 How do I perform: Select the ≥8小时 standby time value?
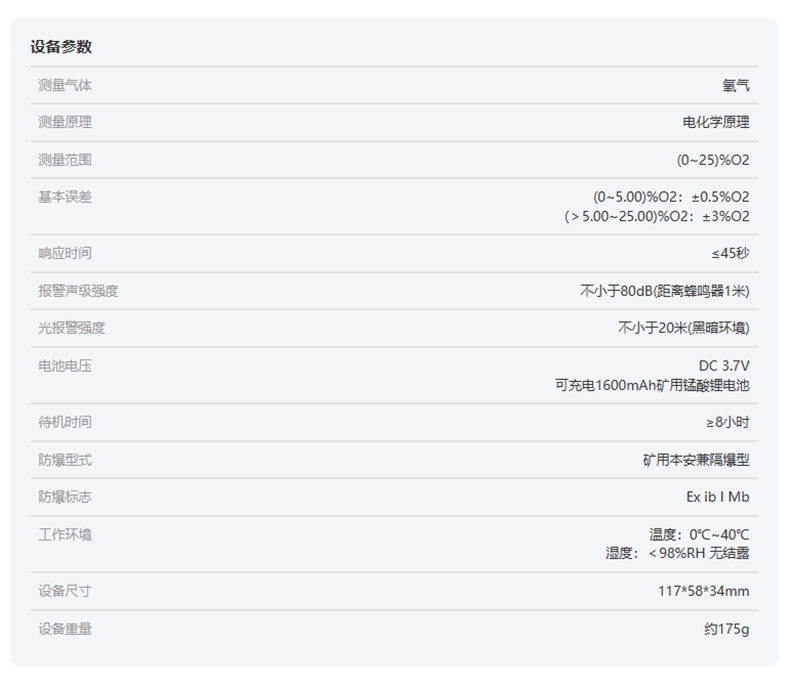pyautogui.click(x=727, y=422)
